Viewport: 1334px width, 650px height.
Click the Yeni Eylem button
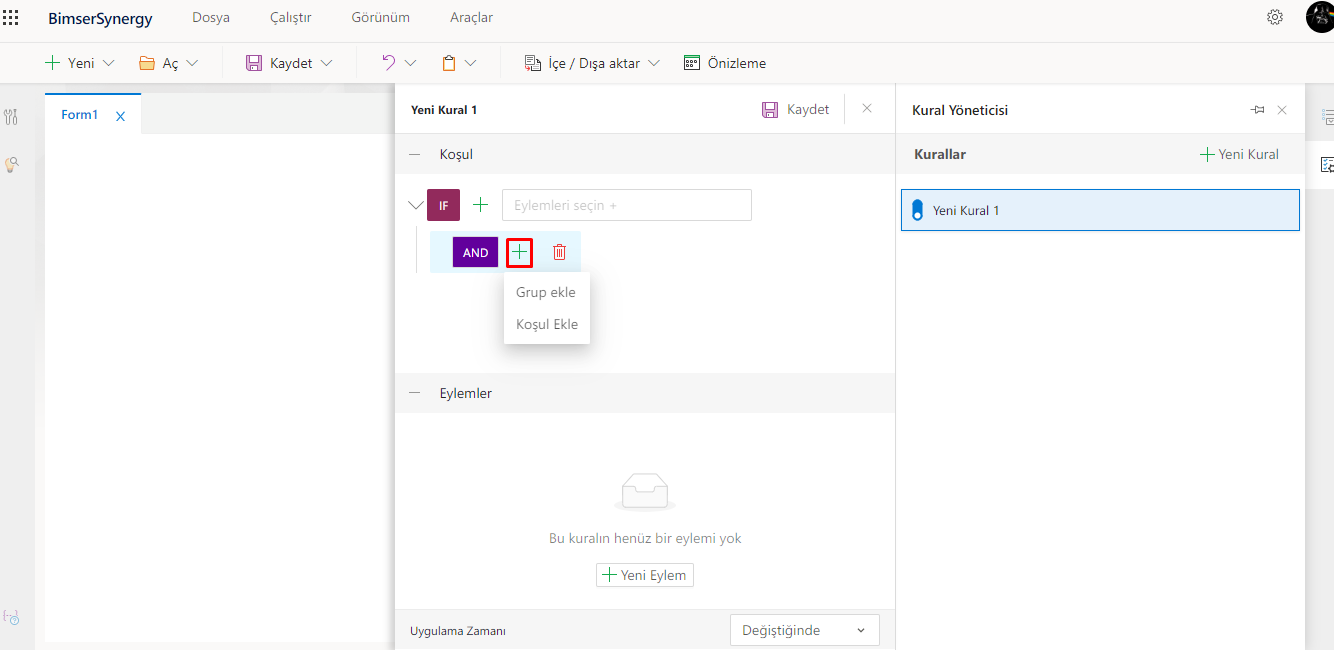(644, 575)
